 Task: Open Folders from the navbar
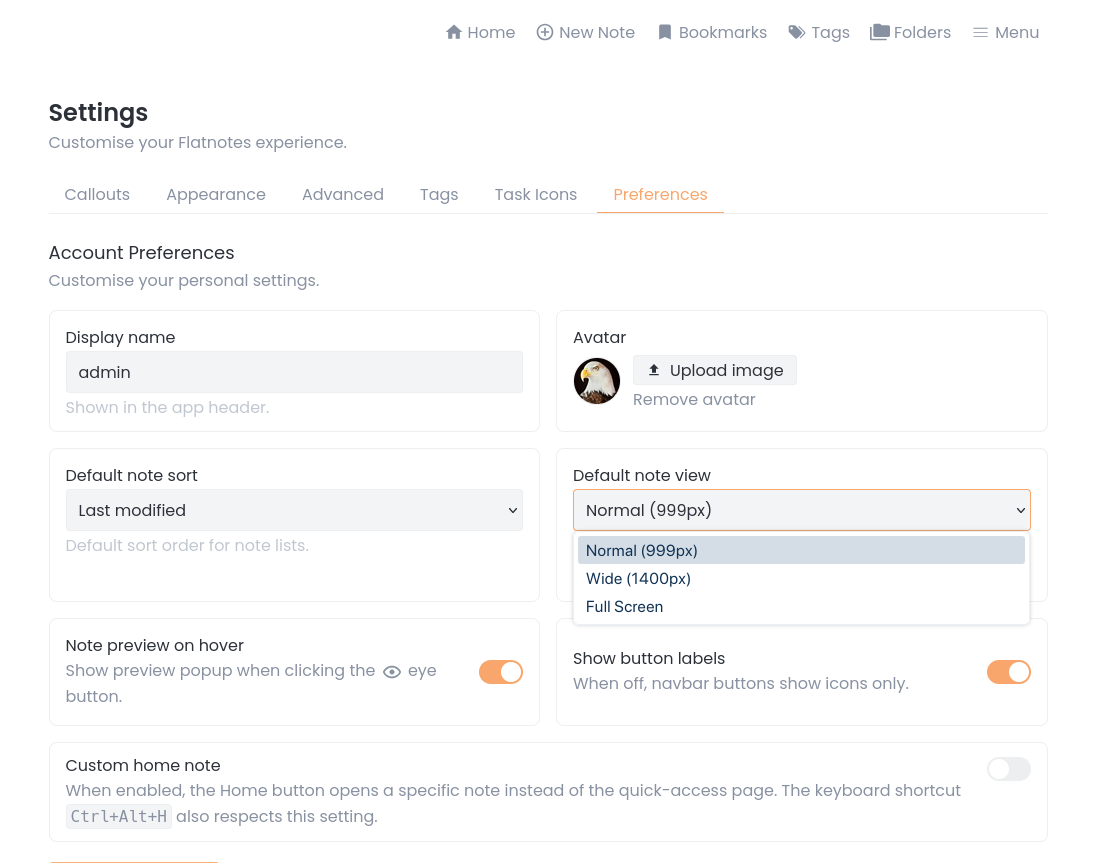pos(910,32)
